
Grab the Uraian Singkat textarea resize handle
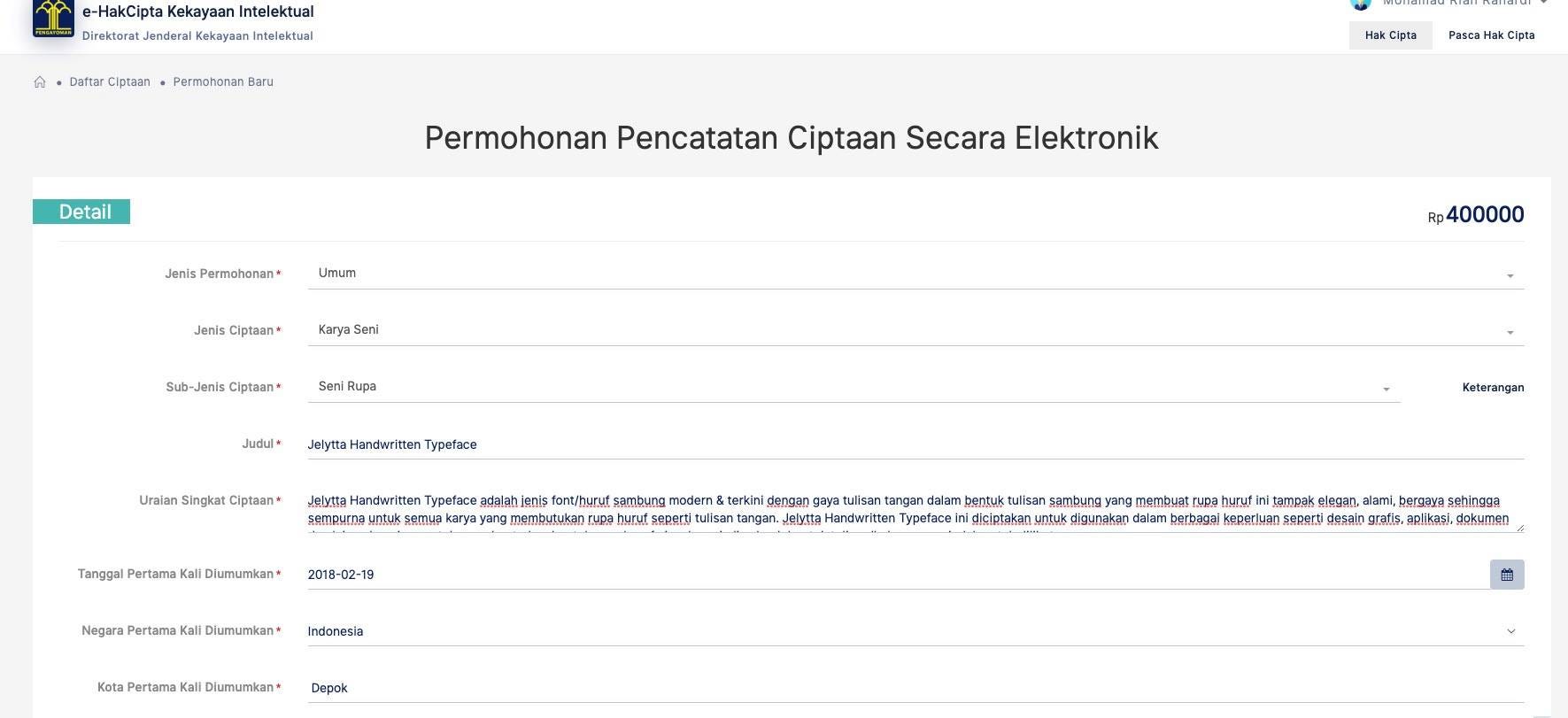[x=1519, y=528]
